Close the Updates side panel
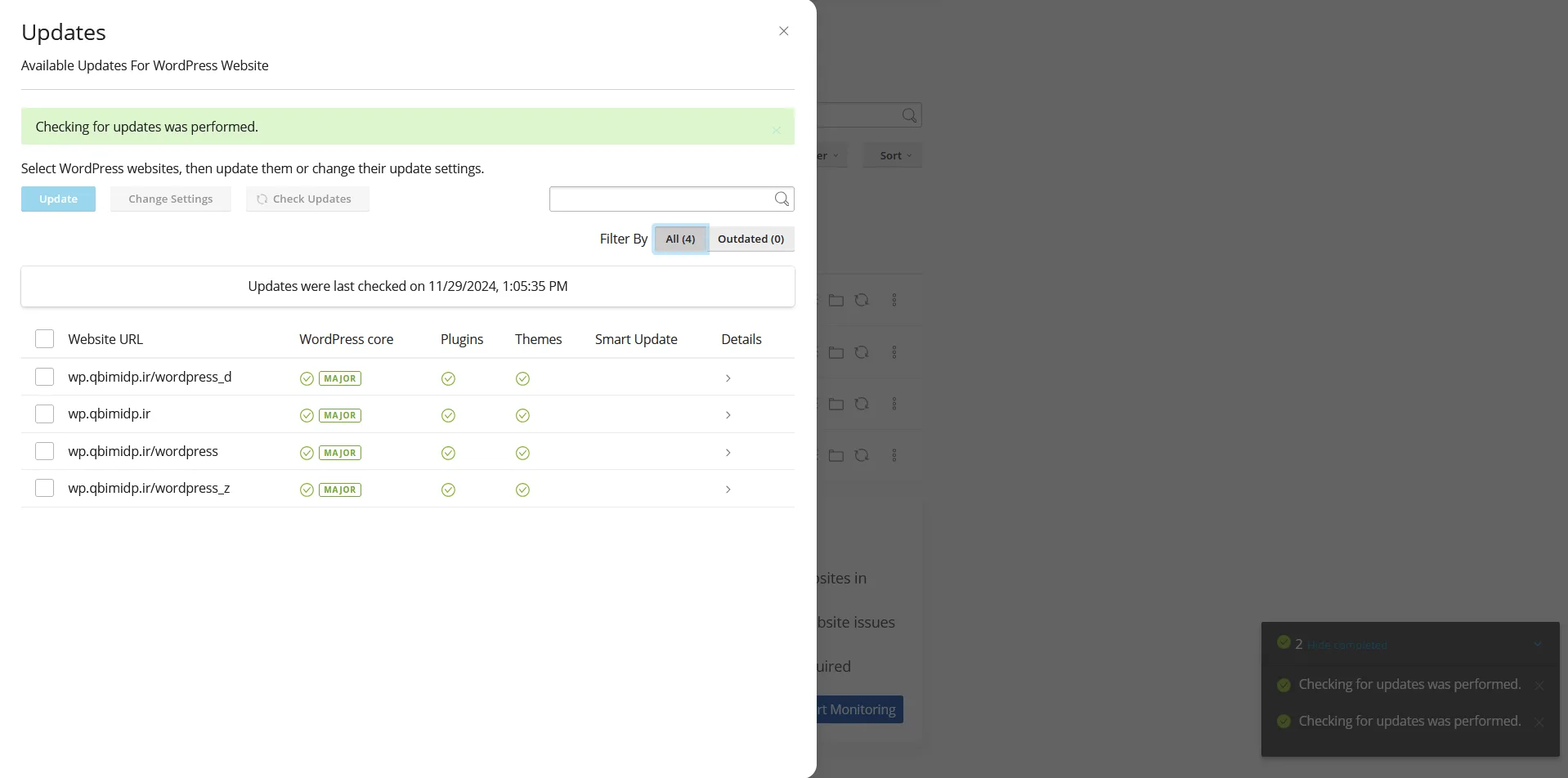The image size is (1568, 778). click(x=783, y=31)
